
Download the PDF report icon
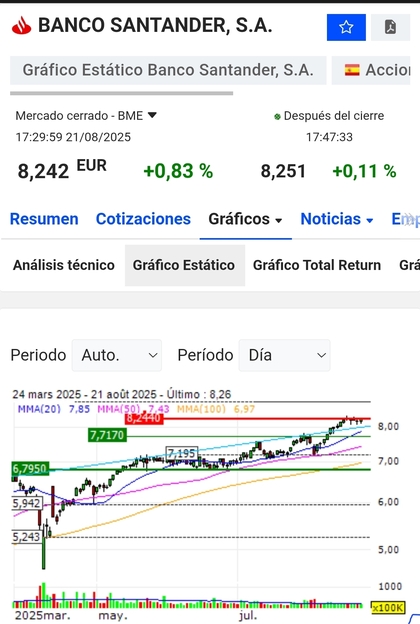390,27
